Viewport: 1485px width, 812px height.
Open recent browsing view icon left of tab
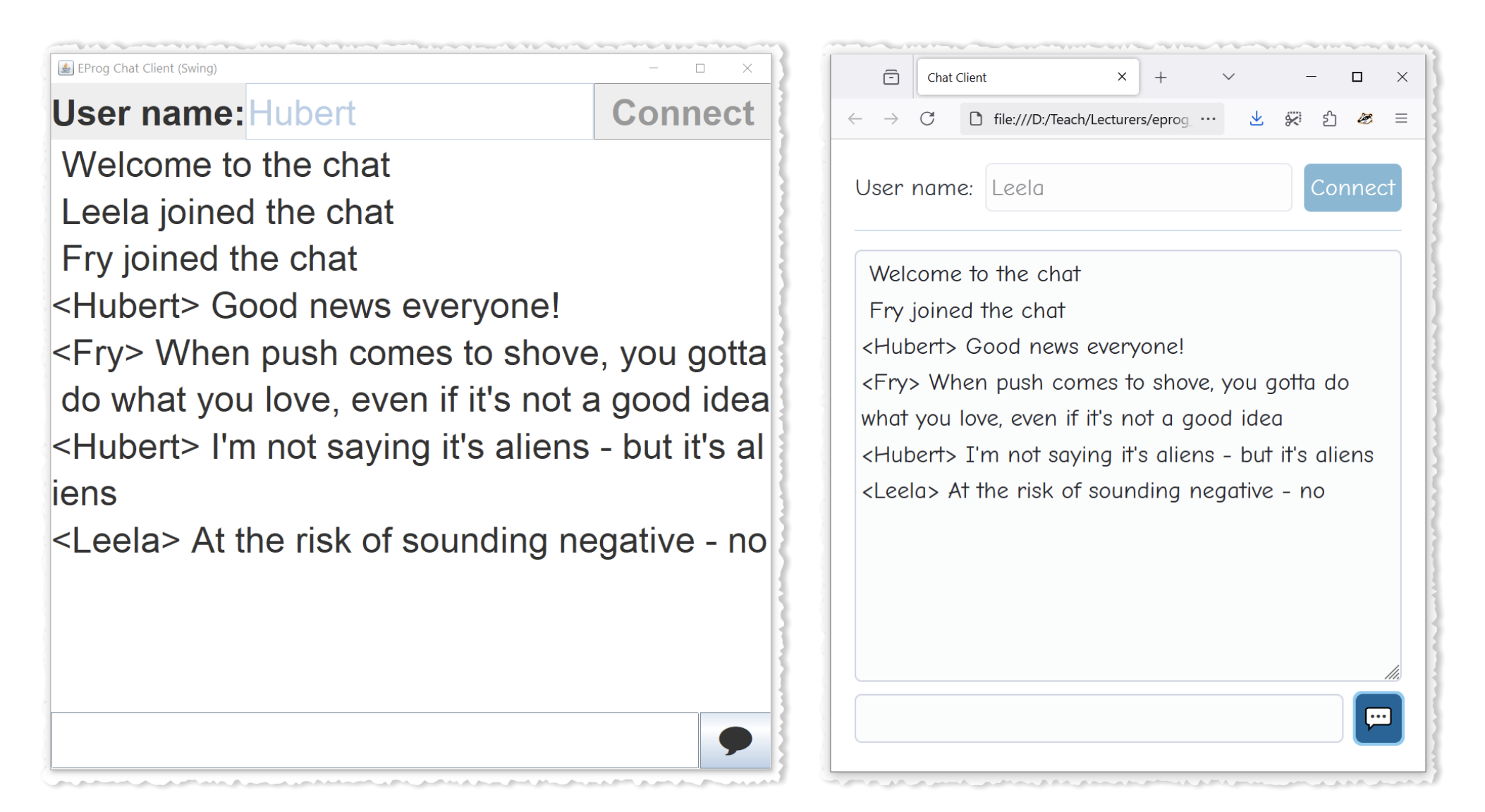point(891,77)
